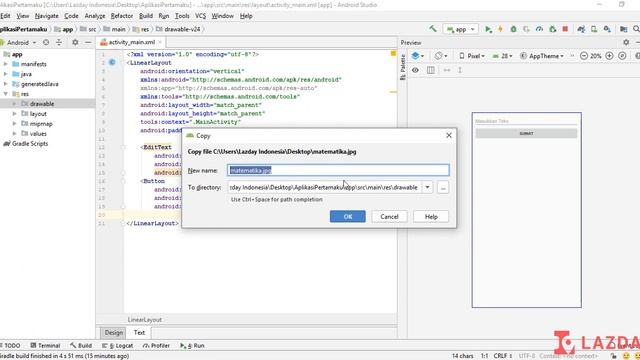
Task: Open the Code menu
Action: (x=71, y=16)
